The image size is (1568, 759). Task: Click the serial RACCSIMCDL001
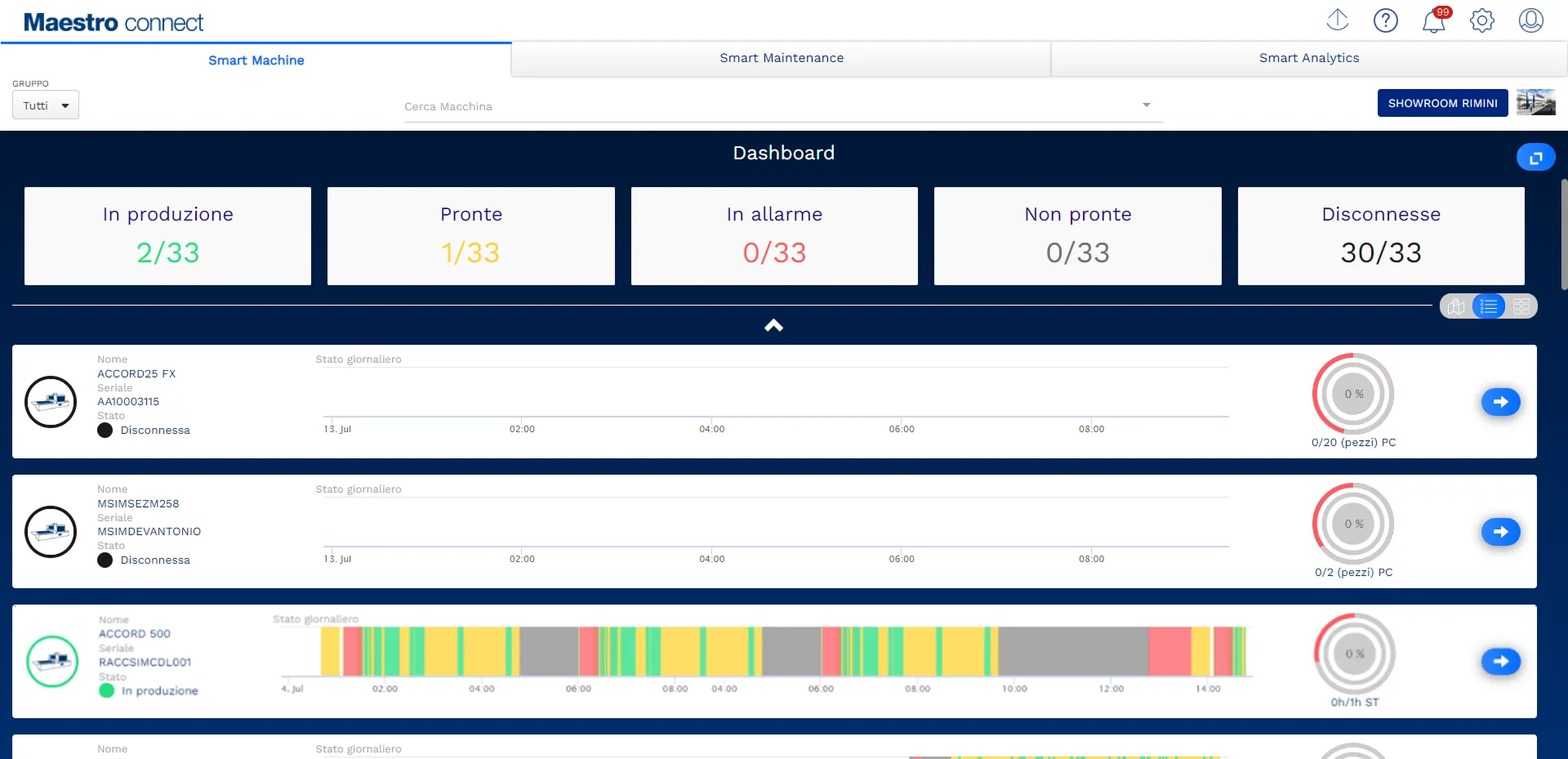point(145,663)
